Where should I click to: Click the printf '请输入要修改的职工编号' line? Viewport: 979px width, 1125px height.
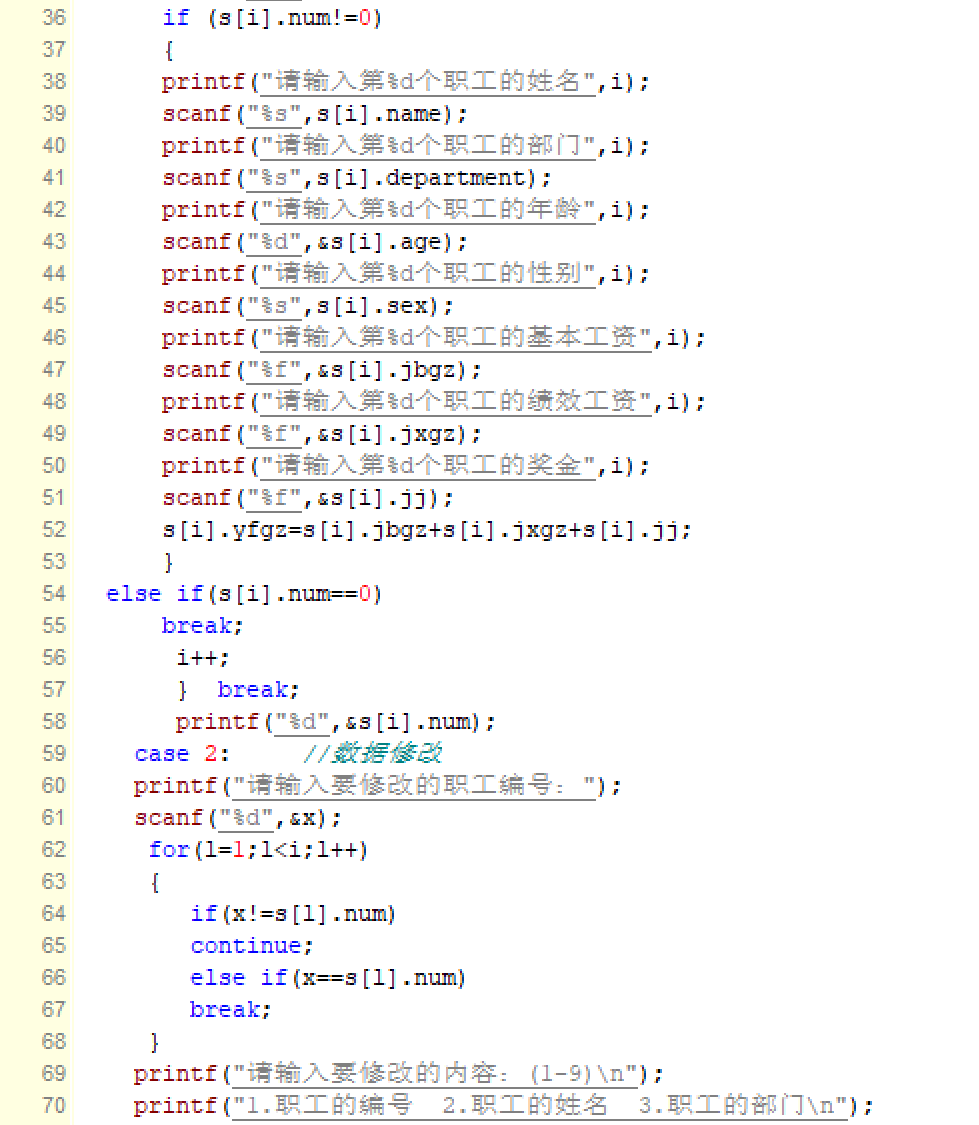(377, 786)
